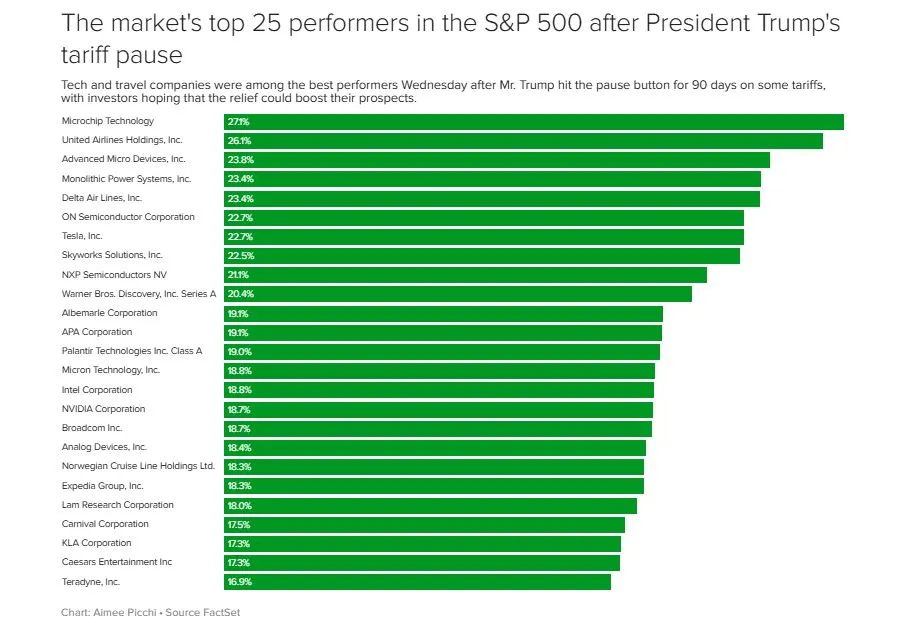Click the Teradyne, Inc. 16.9% bar
Screen dimensions: 913x623
417,582
